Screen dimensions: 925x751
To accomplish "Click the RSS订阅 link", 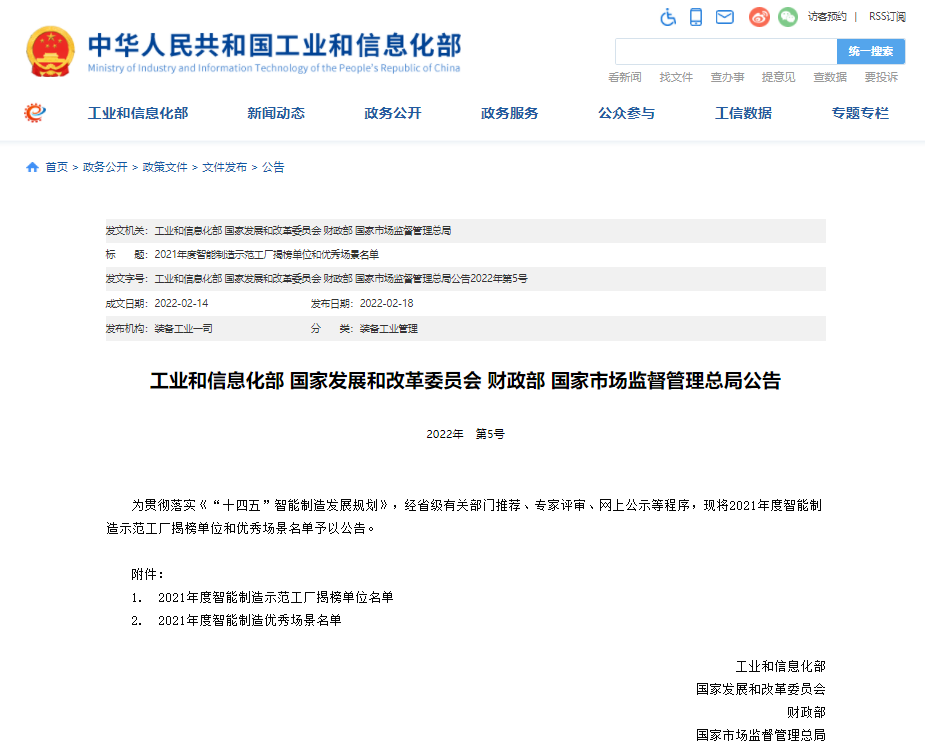I will pyautogui.click(x=887, y=17).
